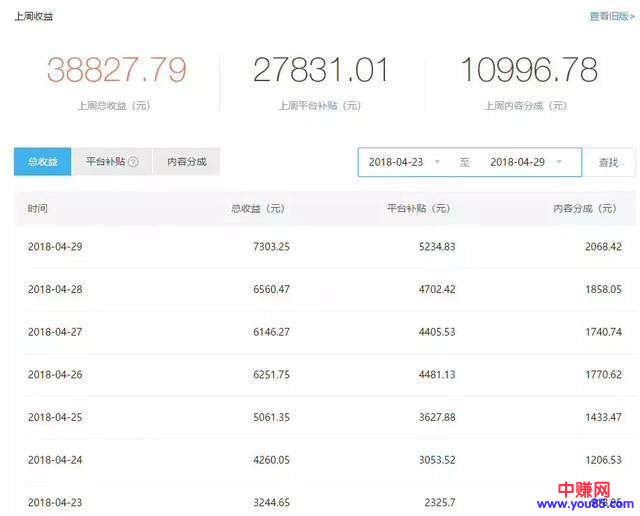The width and height of the screenshot is (640, 516).
Task: Click the 时间 column header
Action: pos(38,209)
